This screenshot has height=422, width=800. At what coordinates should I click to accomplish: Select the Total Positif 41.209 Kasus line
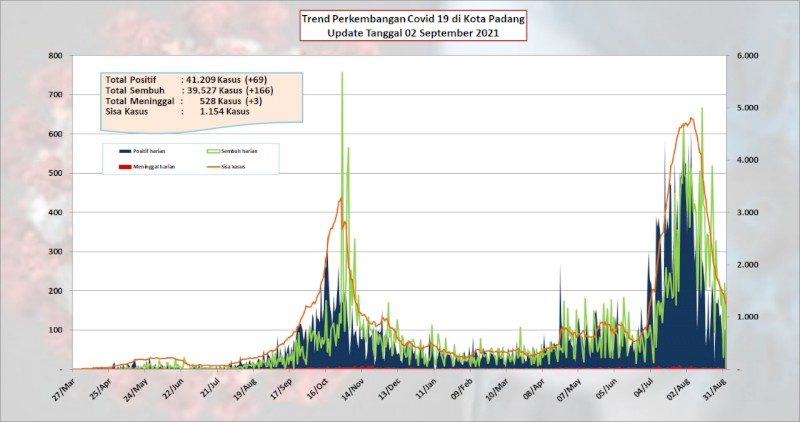[186, 80]
